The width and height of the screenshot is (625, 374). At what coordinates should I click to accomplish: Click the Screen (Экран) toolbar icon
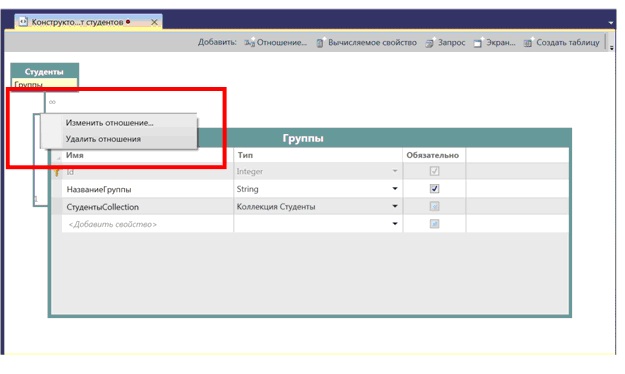click(478, 43)
